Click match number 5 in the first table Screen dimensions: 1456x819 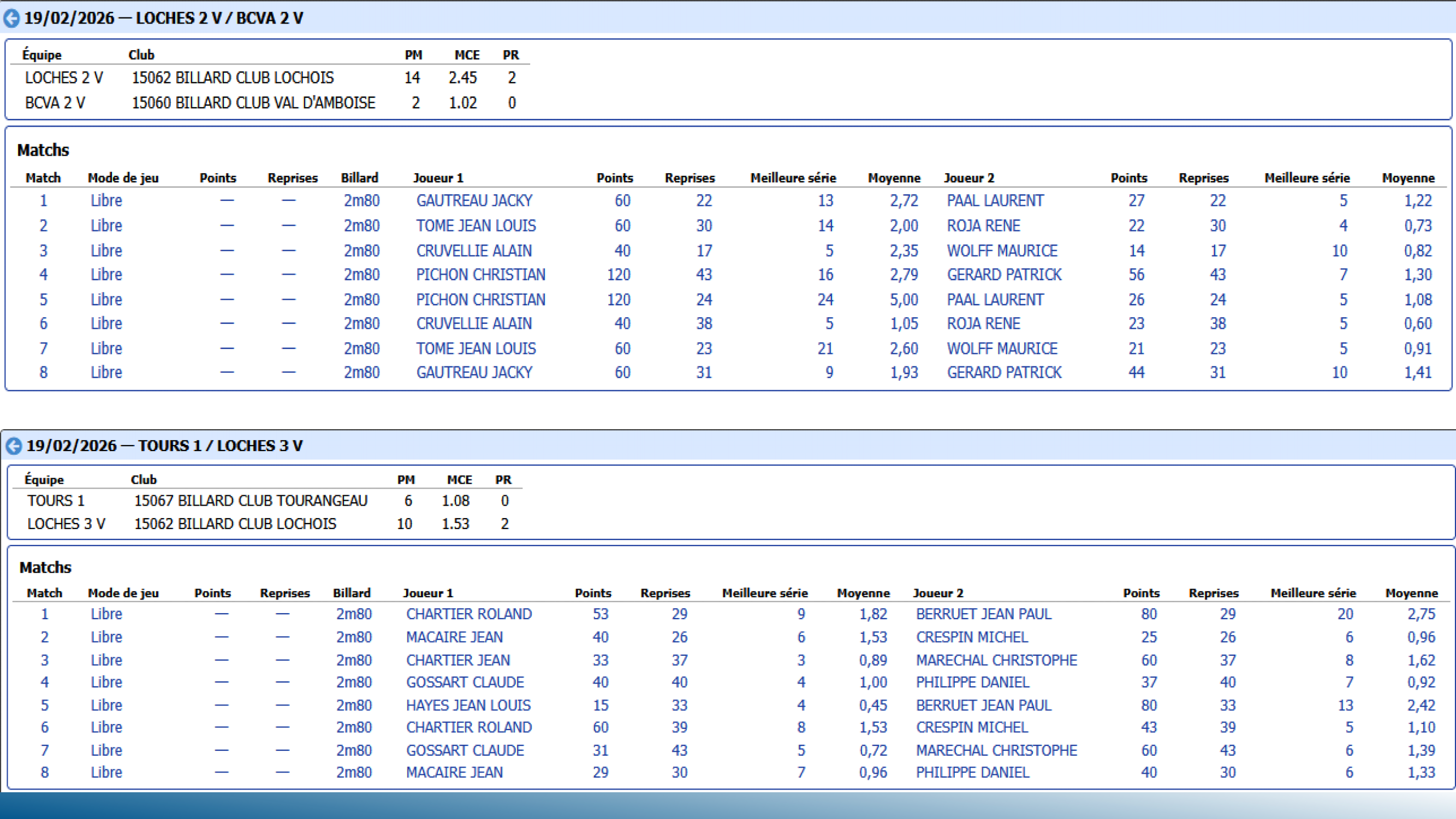coord(43,300)
